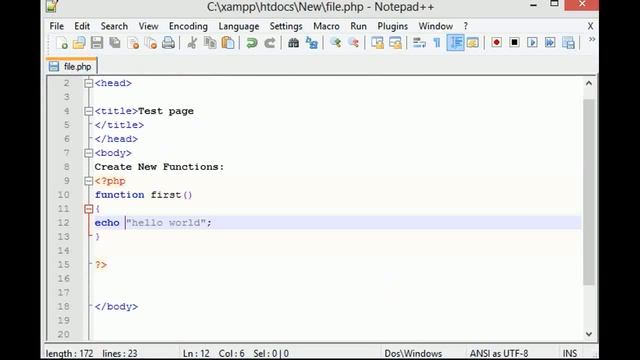Copy selection using the Copy icon

pyautogui.click(x=210, y=43)
